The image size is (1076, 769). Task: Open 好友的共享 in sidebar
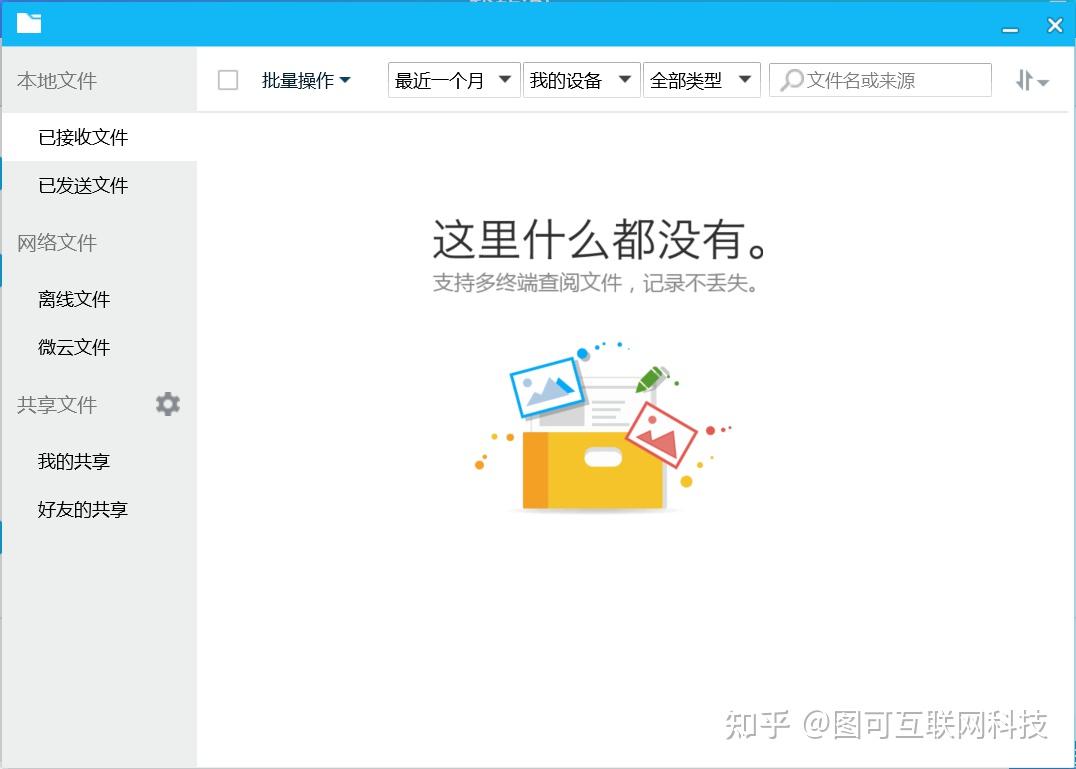pos(82,509)
